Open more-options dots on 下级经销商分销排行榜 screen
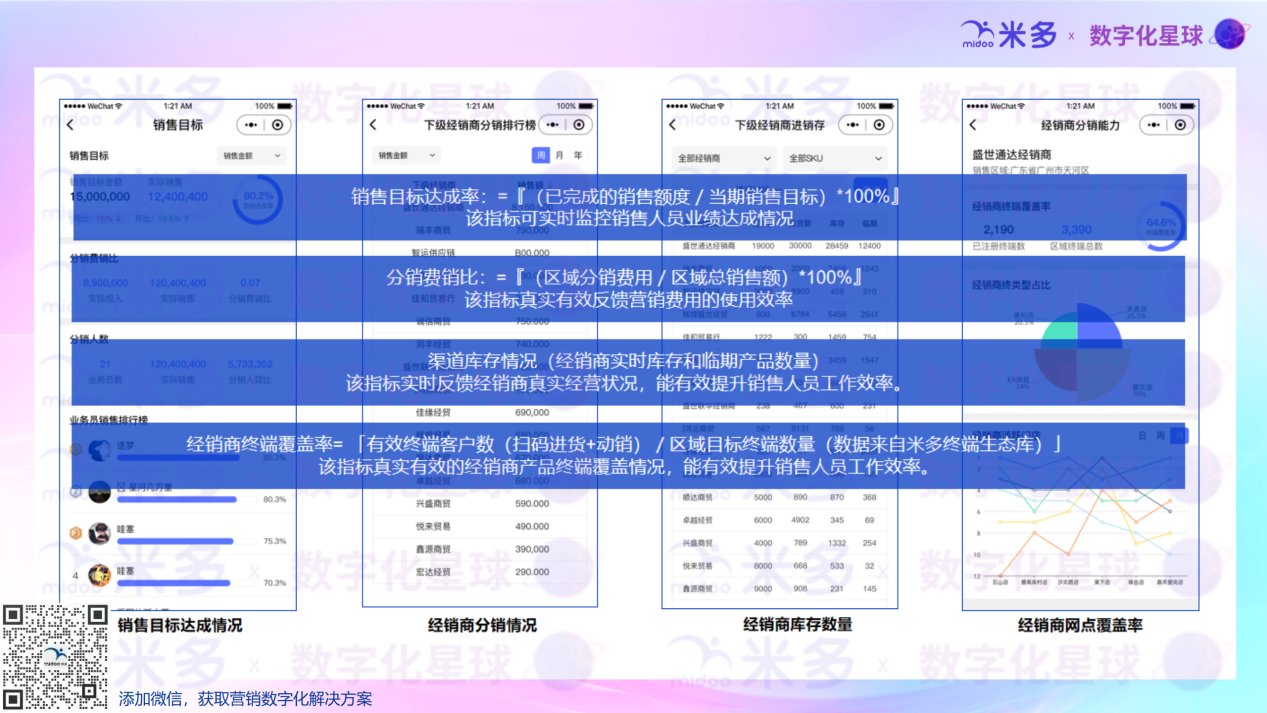1267x713 pixels. click(x=552, y=125)
